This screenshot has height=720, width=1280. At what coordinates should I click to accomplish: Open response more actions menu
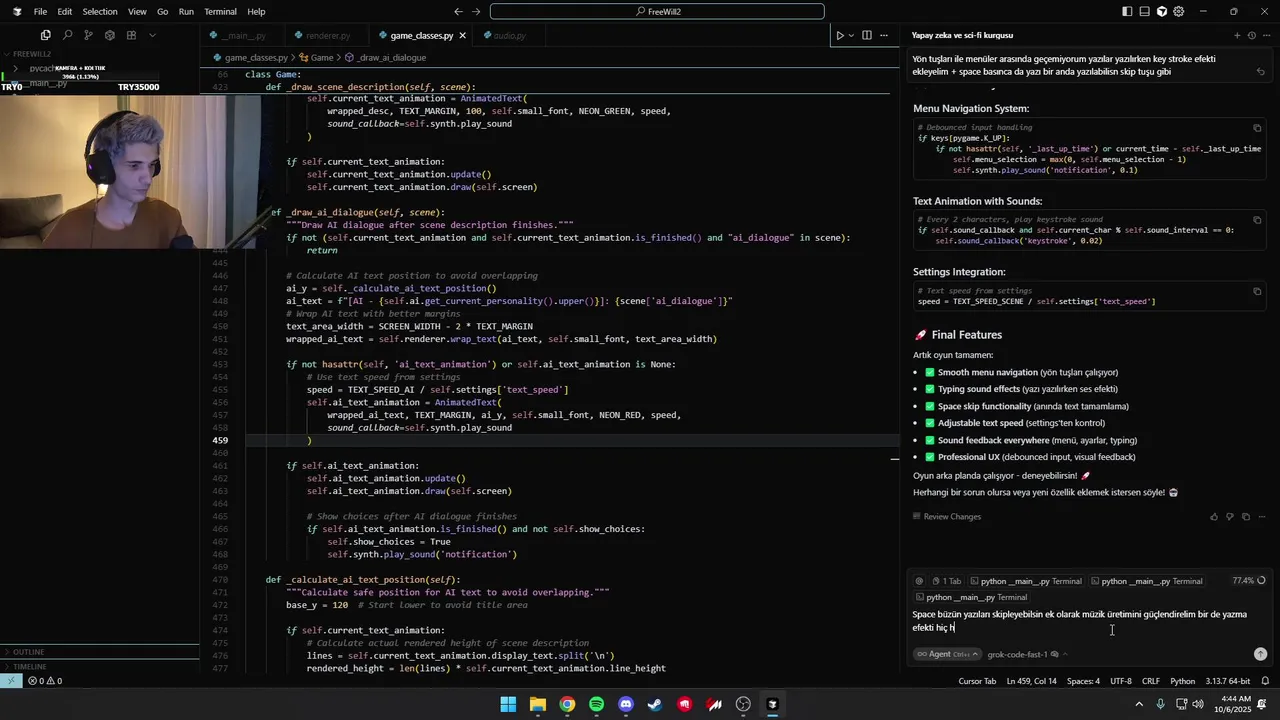[x=1262, y=517]
